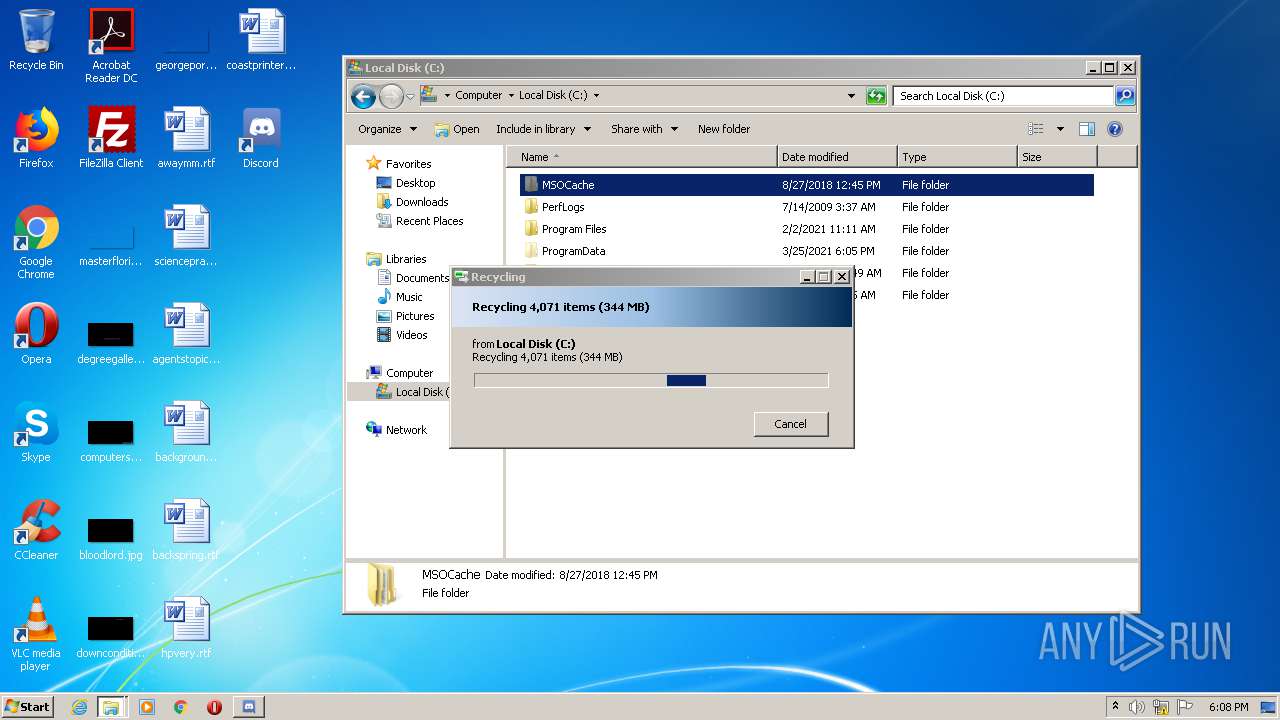The width and height of the screenshot is (1280, 720).
Task: Click Open in the Explorer toolbar
Action: [x=457, y=129]
